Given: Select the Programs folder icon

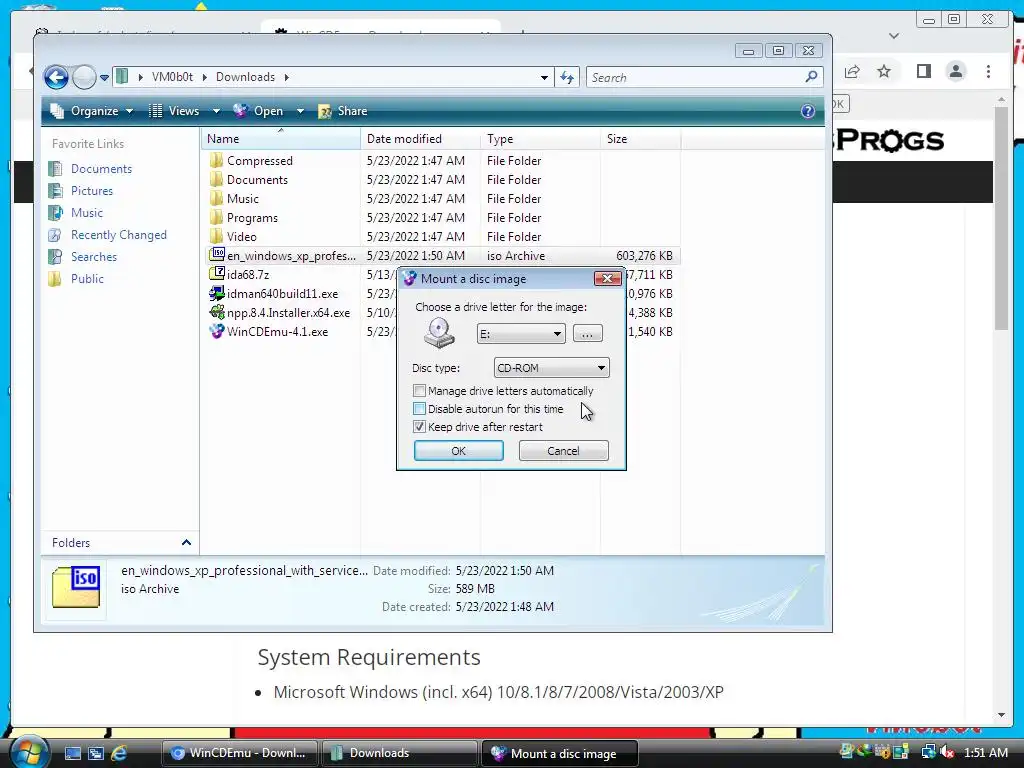Looking at the screenshot, I should [216, 217].
